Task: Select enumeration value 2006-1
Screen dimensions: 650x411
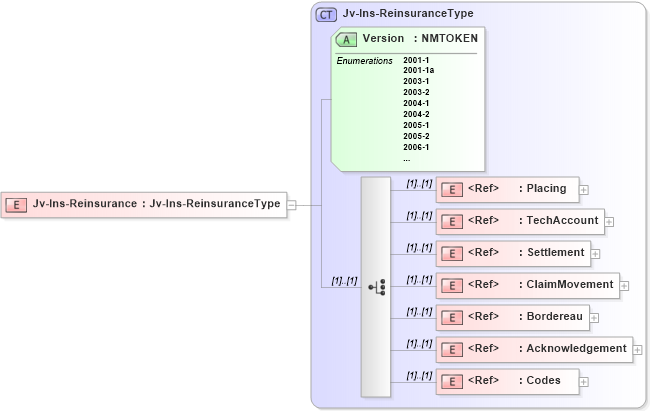Action: tap(416, 147)
